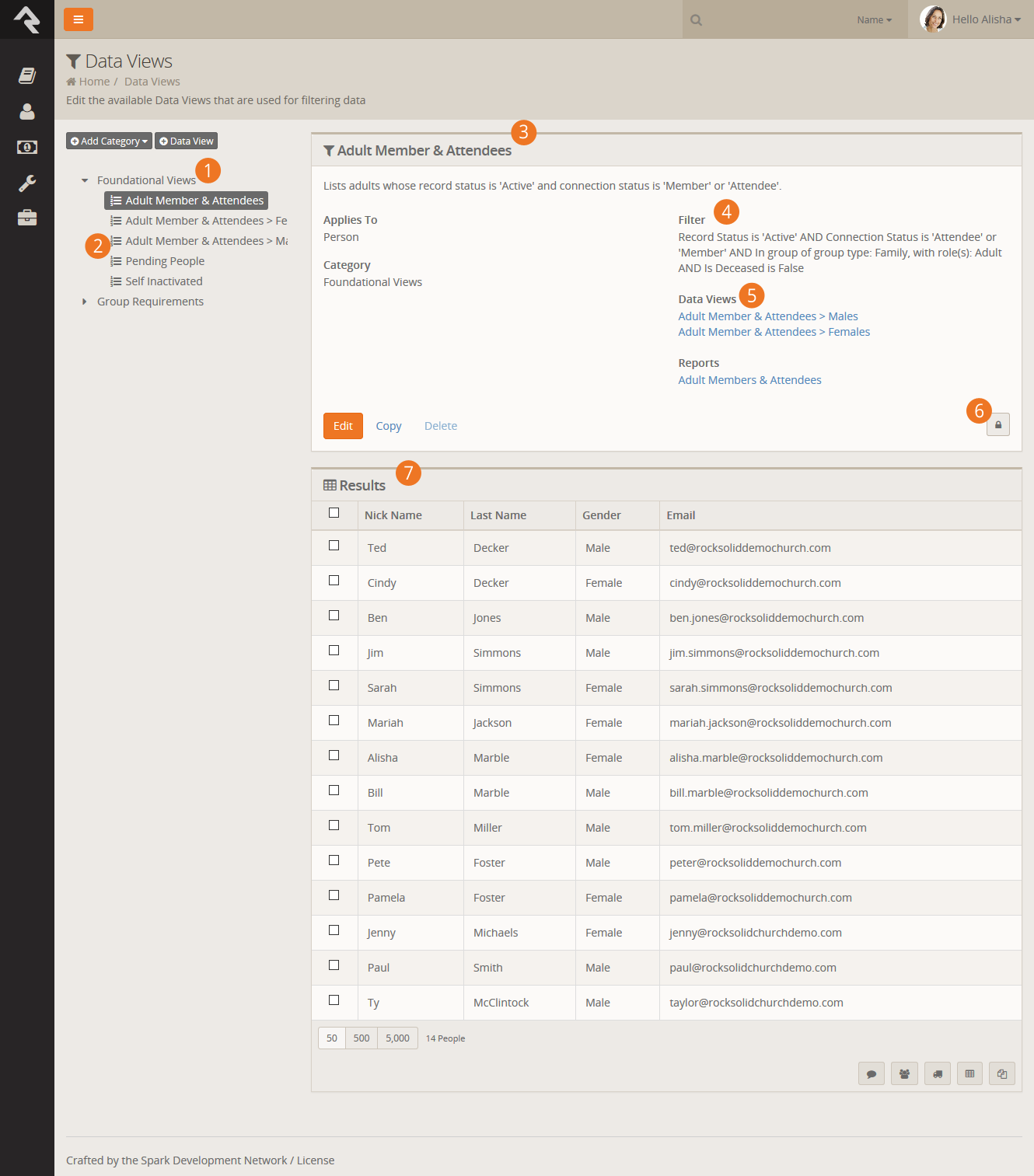
Task: Open the hamburger menu toggle button
Action: (79, 19)
